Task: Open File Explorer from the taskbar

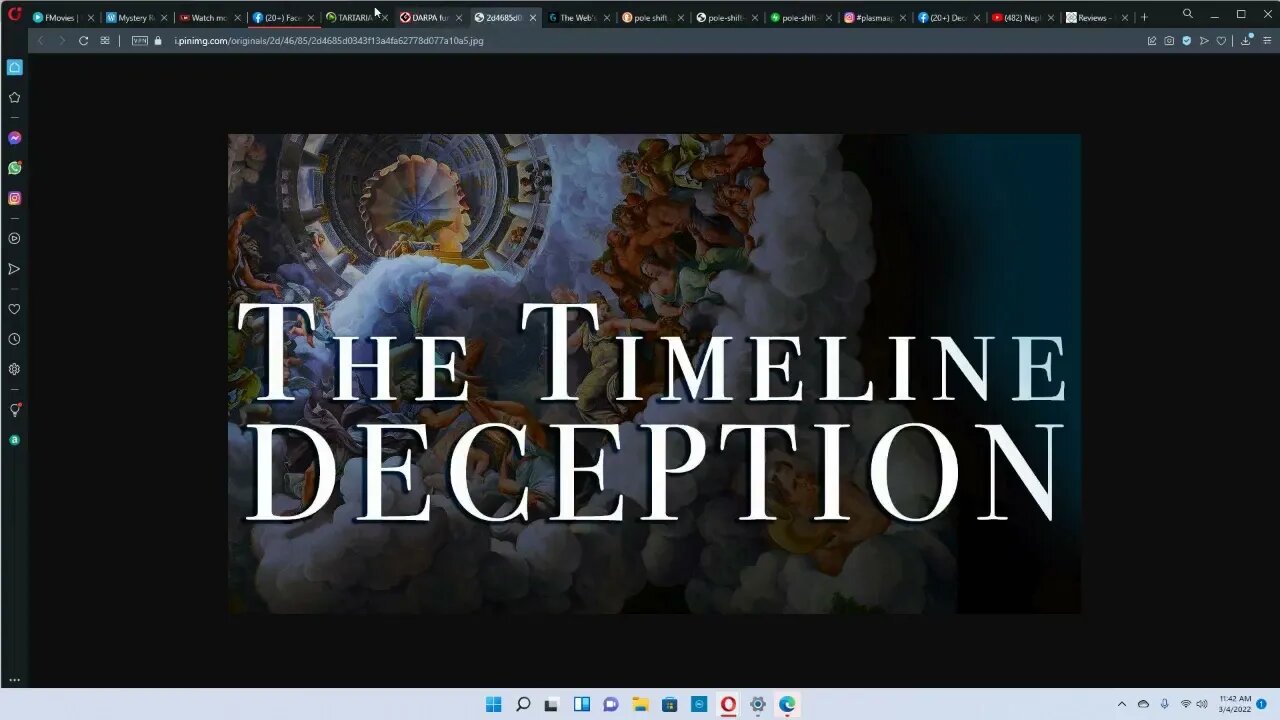Action: 640,704
